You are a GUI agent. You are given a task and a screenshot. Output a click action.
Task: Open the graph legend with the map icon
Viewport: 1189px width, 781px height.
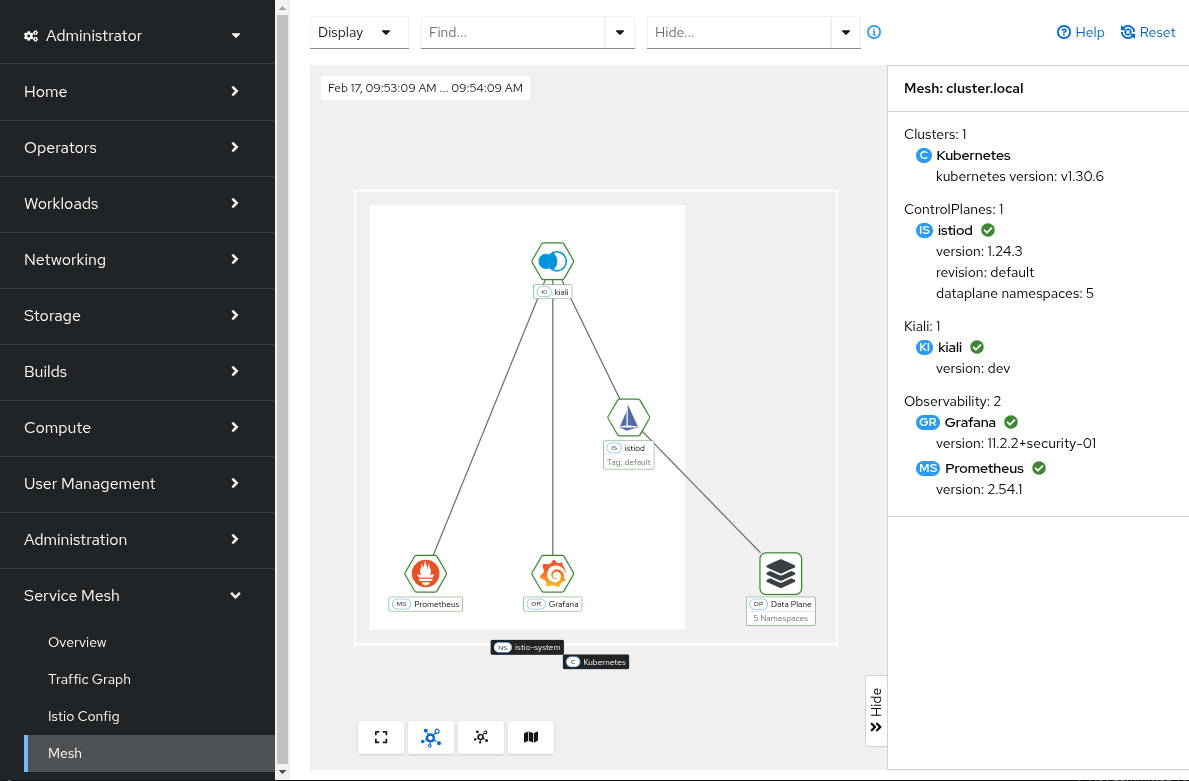pos(530,737)
